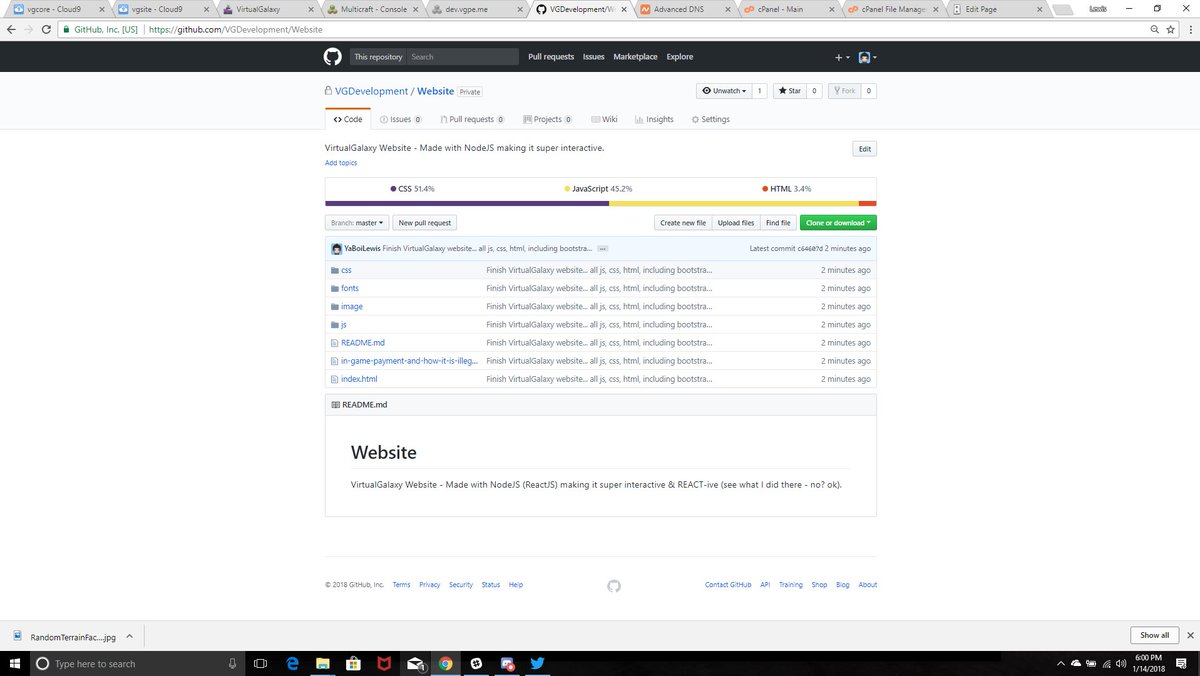
Task: Click Pull requests in the top navigation
Action: pyautogui.click(x=551, y=57)
